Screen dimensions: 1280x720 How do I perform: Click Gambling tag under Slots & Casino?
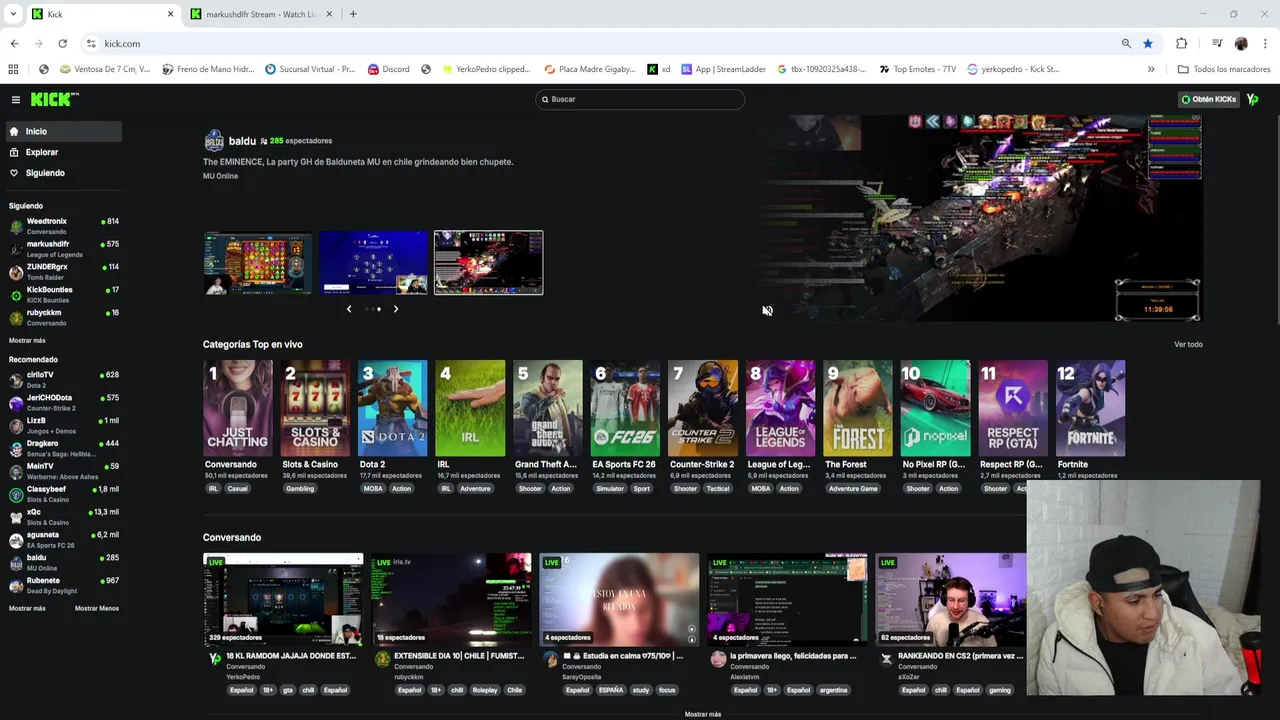[x=300, y=489]
